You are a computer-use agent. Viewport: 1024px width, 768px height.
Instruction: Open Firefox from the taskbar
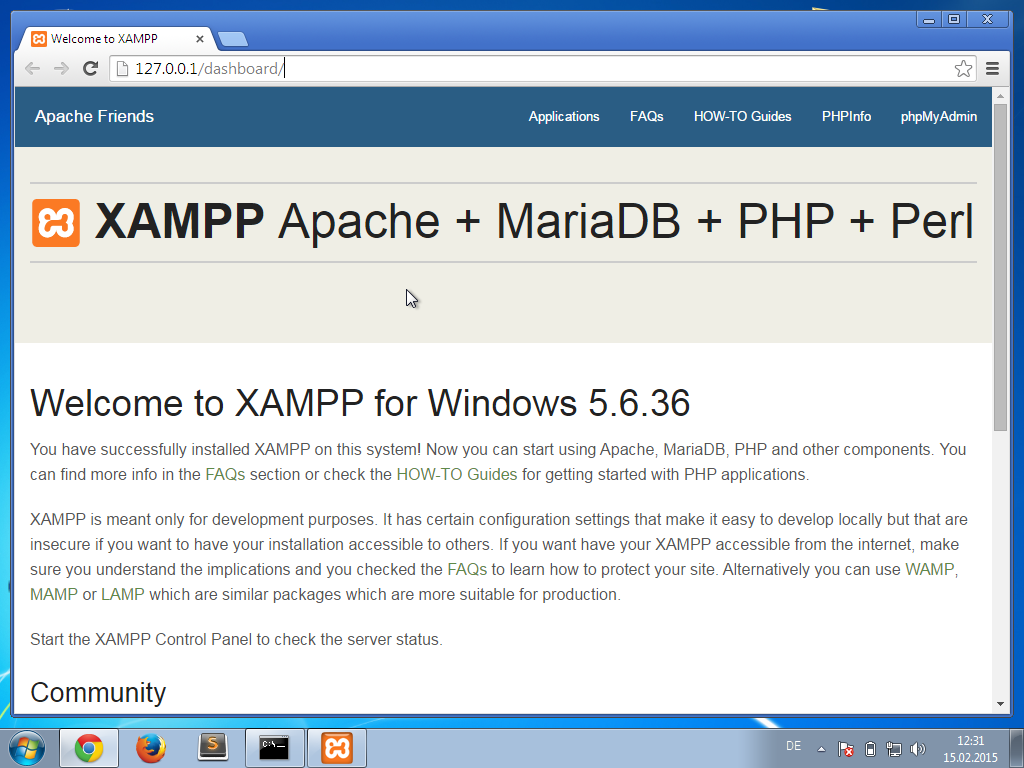151,748
